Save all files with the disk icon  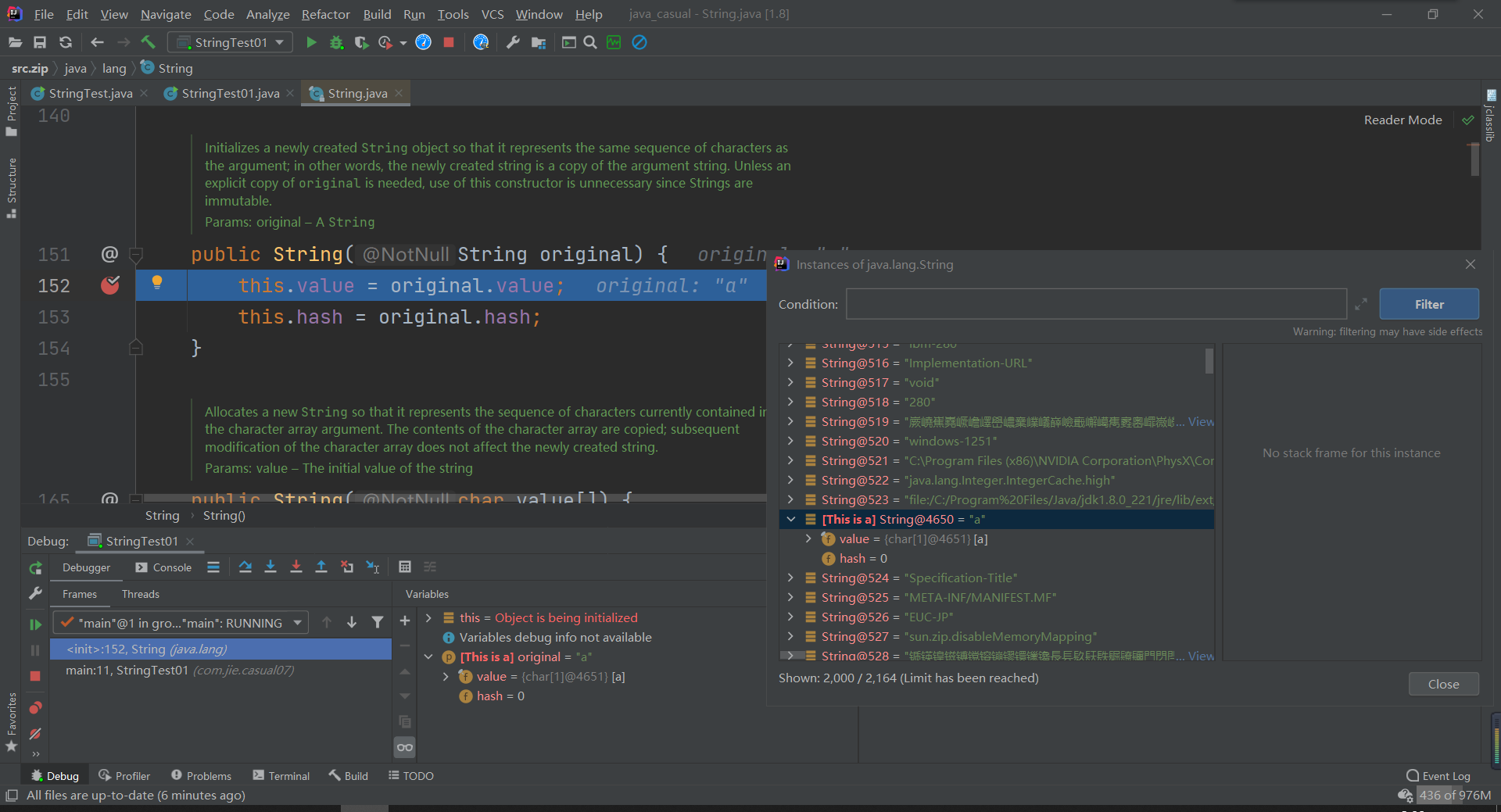(40, 42)
